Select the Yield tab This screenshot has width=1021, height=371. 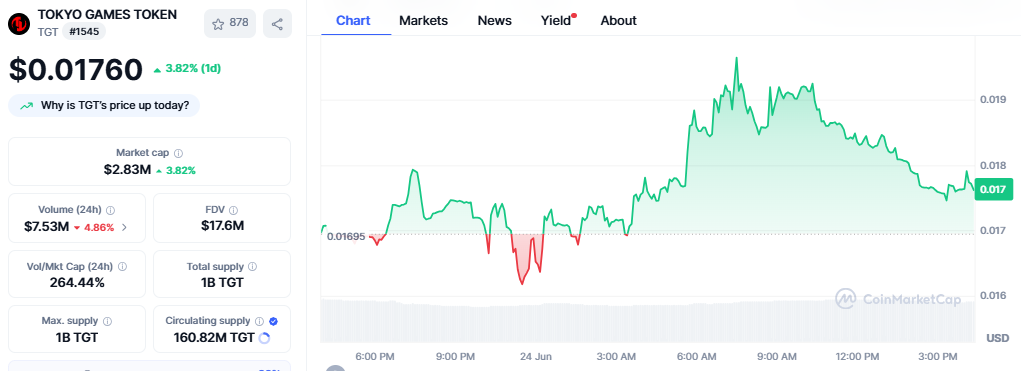tap(557, 21)
